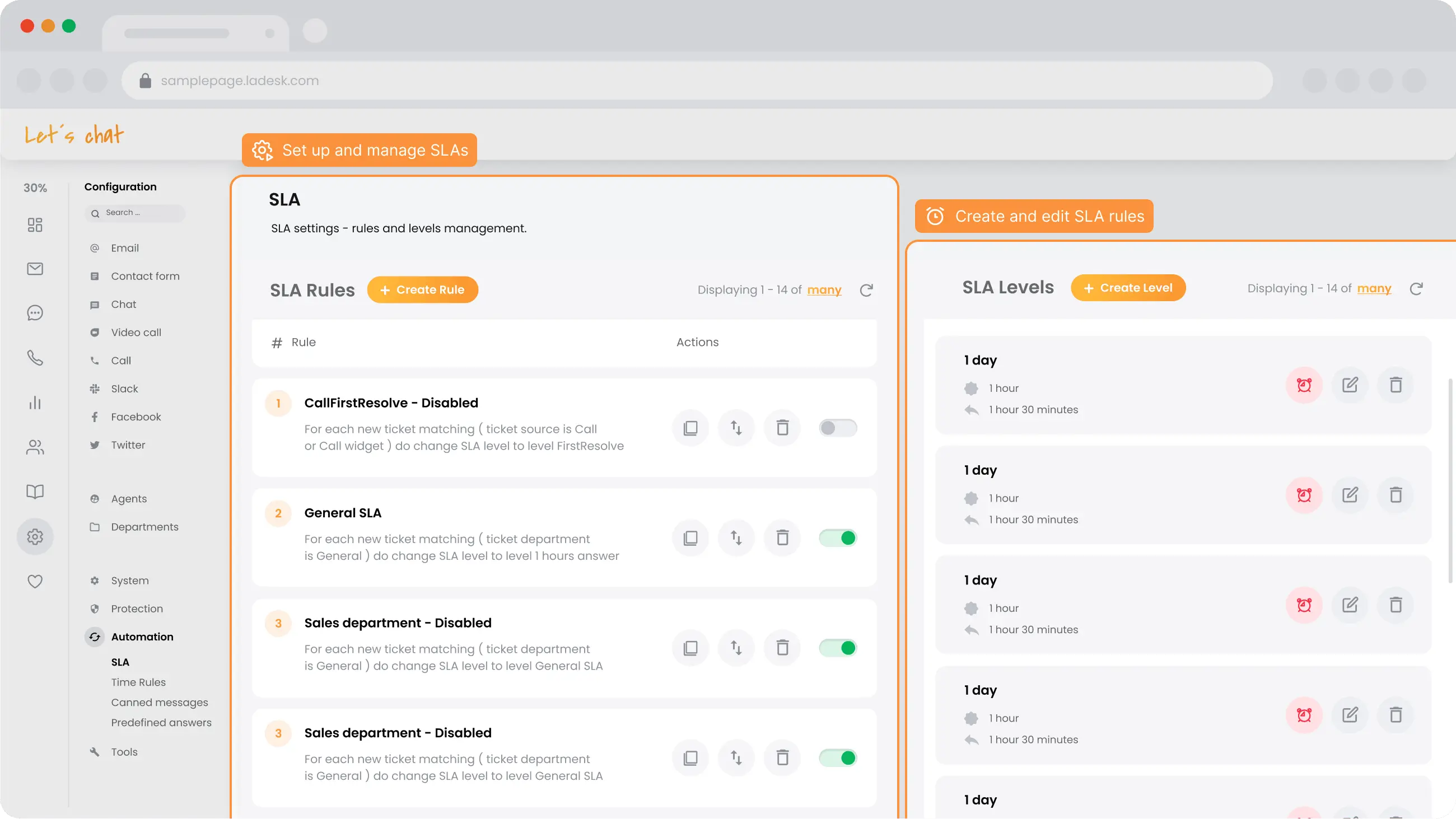Enable the CallFirstResolve rule toggle
The image size is (1456, 819).
pyautogui.click(x=838, y=428)
